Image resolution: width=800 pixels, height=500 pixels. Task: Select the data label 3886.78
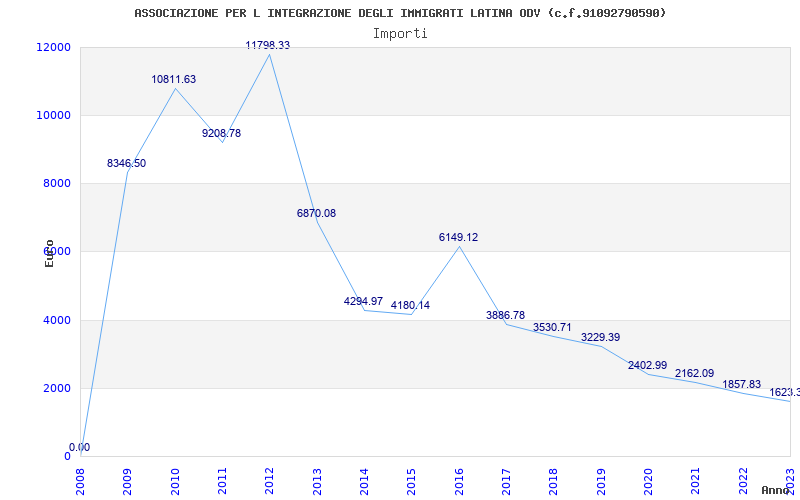point(506,315)
